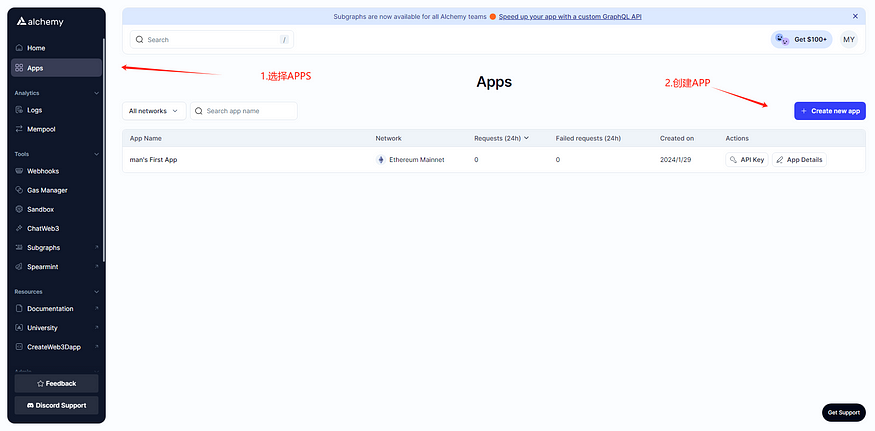Collapse the Analytics section
The height and width of the screenshot is (431, 875).
(96, 93)
